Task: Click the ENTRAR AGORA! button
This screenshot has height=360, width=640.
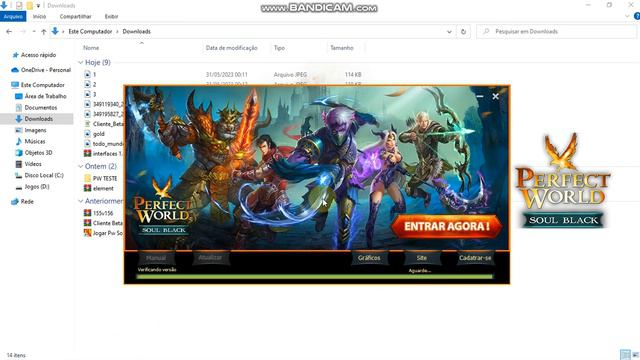Action: coord(447,226)
